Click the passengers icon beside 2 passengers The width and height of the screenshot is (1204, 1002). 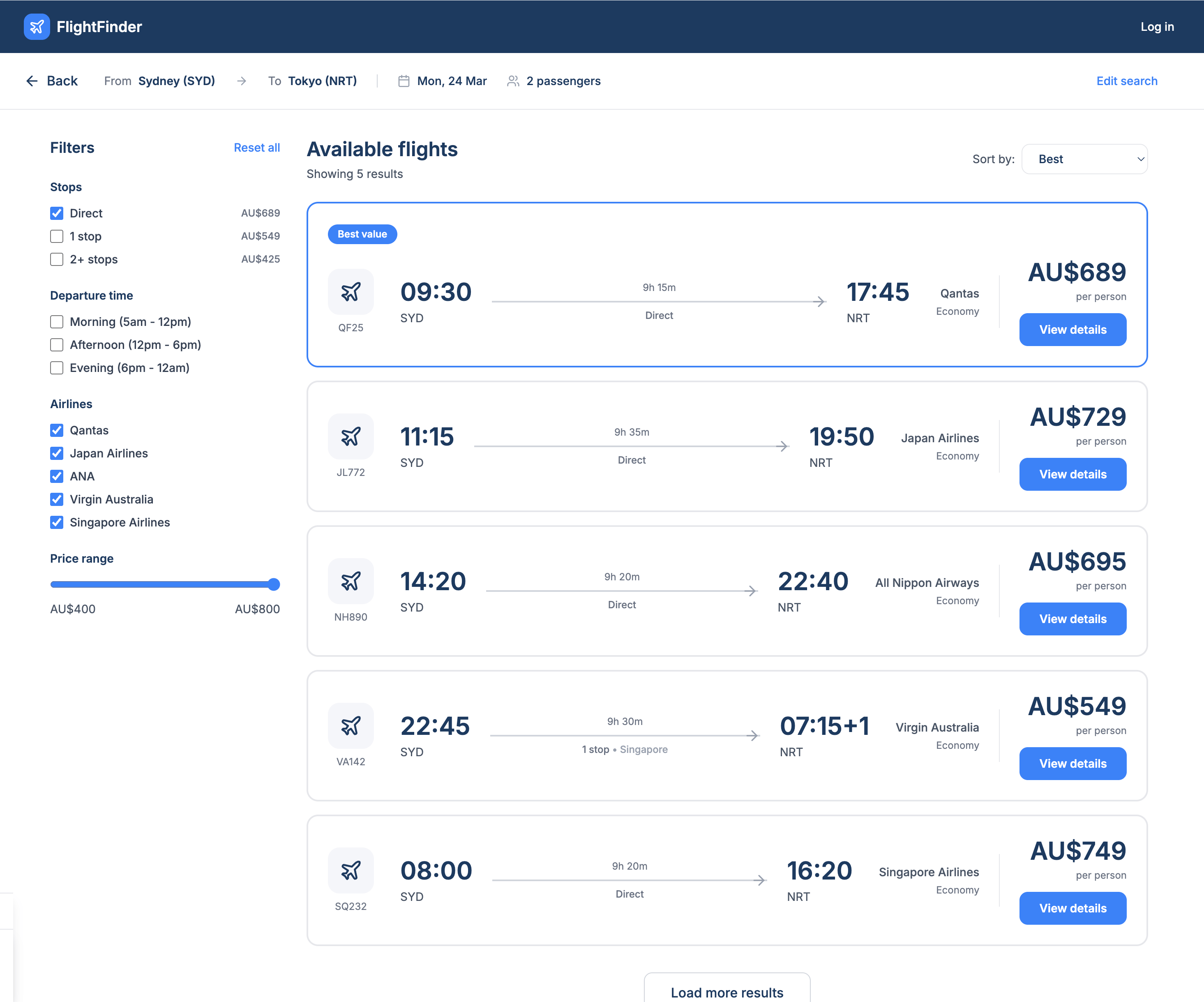pos(513,81)
